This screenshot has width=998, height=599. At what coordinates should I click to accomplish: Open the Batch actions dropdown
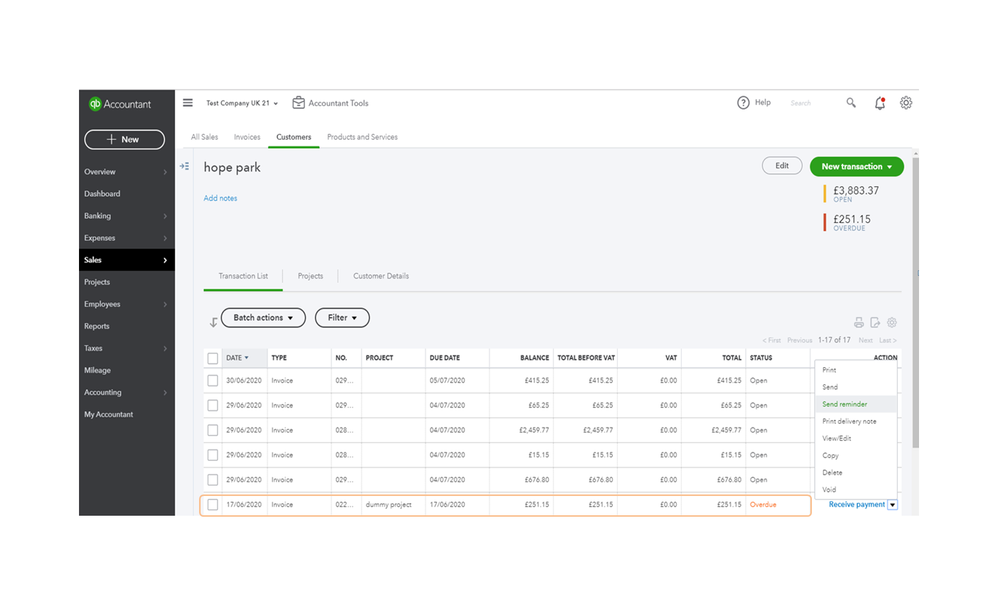[263, 318]
